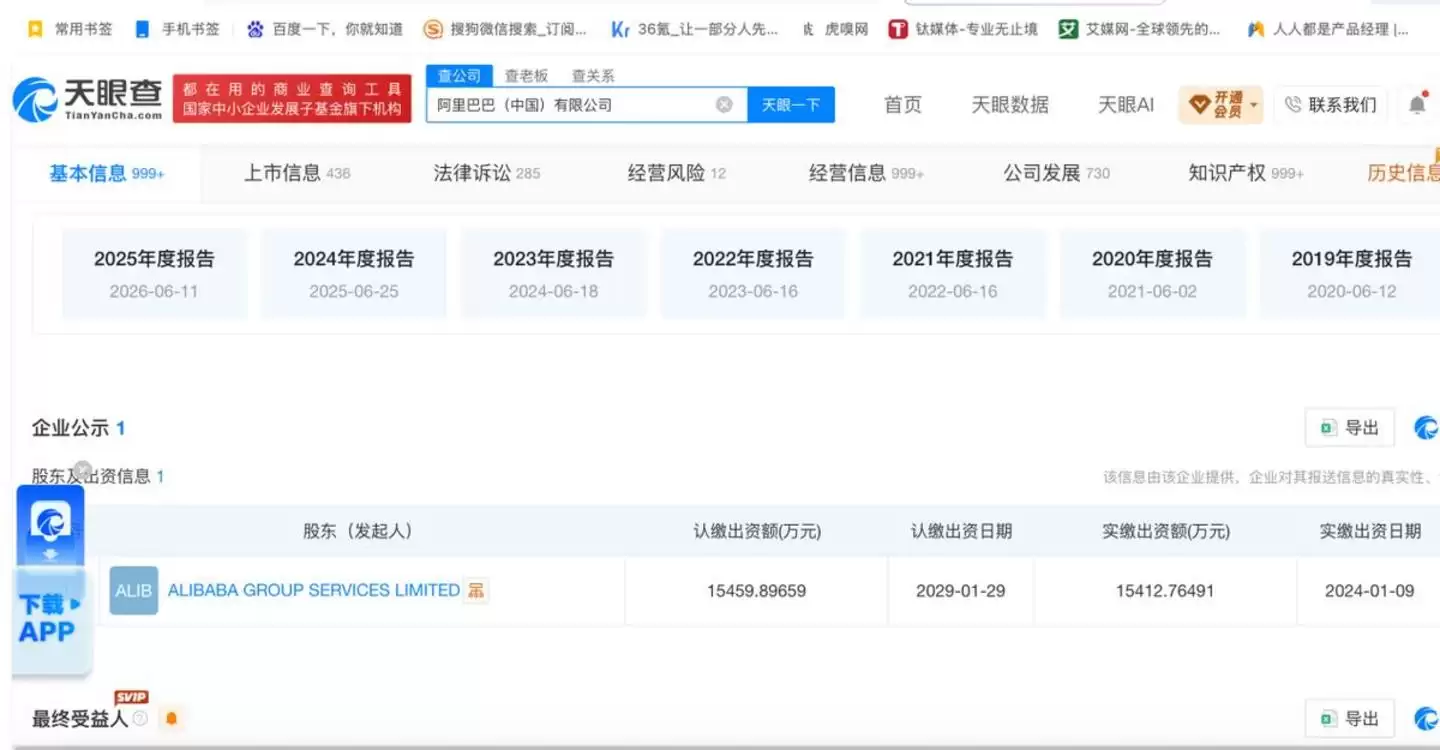
Task: Open 常用书签 bookmark folder icon
Action: coord(35,29)
